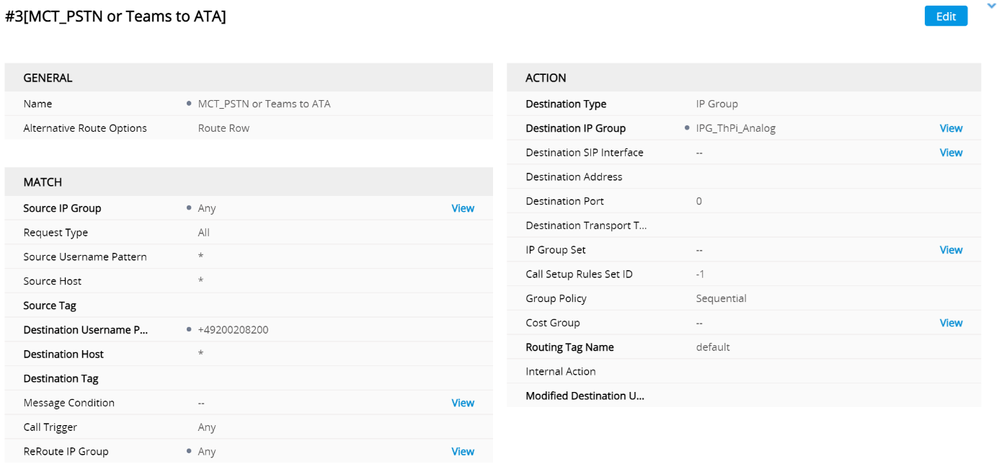Image resolution: width=999 pixels, height=469 pixels.
Task: Open View link for IP Group Set
Action: click(950, 250)
